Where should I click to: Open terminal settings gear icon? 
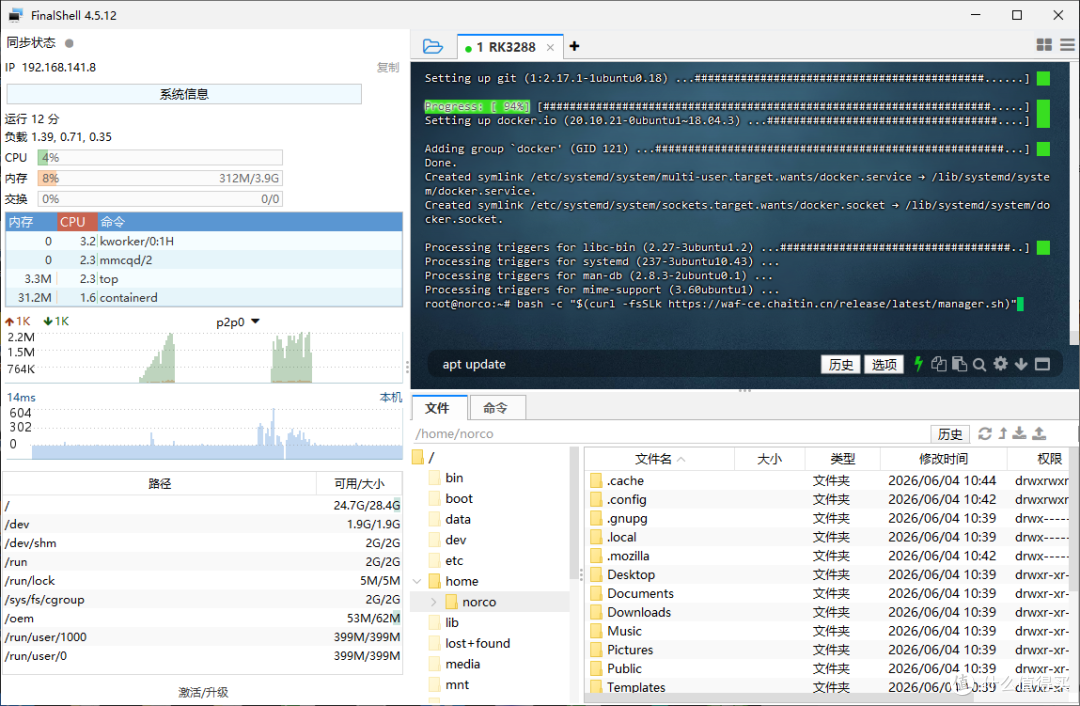point(1001,364)
